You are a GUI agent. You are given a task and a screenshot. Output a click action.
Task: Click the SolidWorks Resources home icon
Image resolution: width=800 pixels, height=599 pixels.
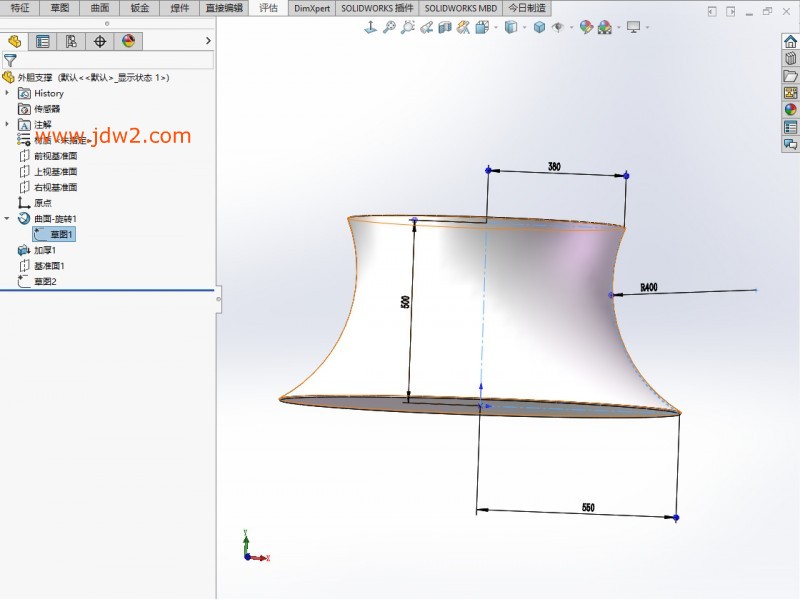point(790,41)
